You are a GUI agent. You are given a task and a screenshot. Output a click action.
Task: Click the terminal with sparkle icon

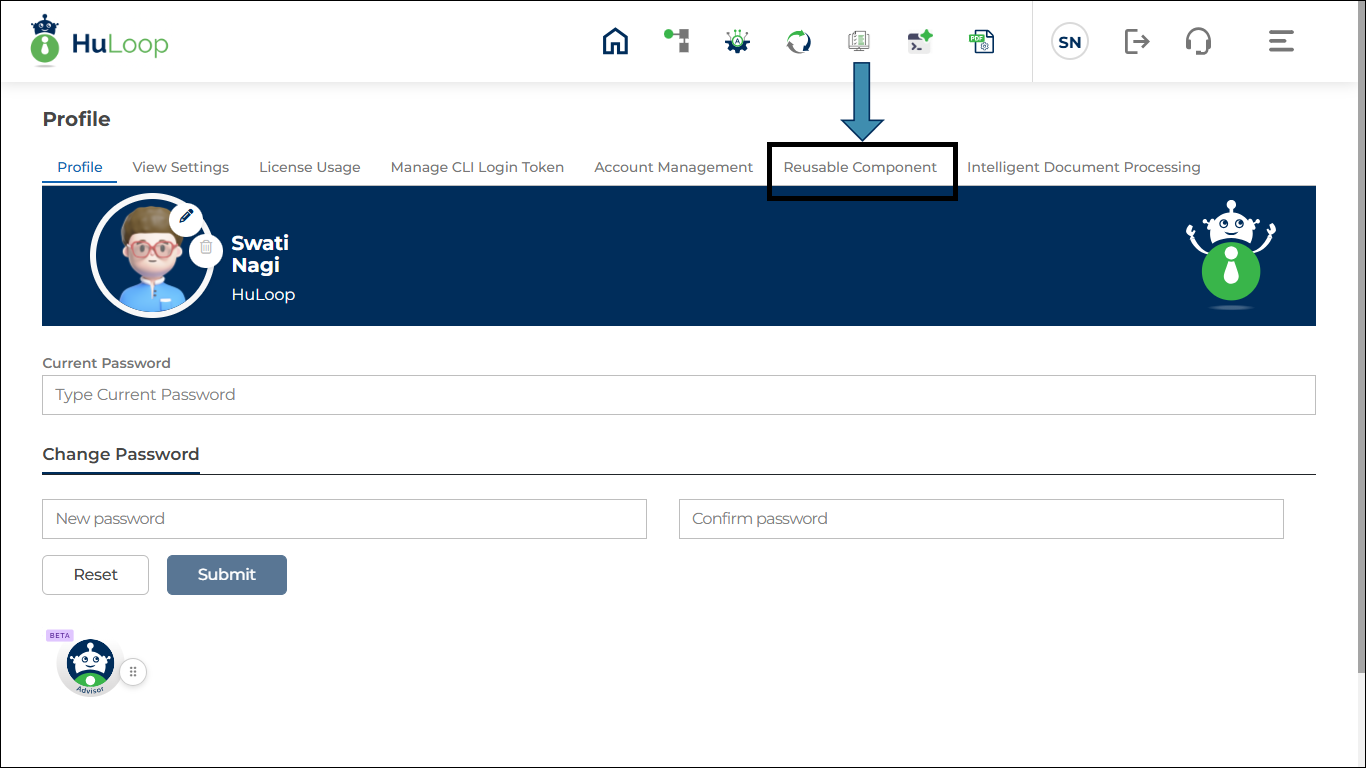[920, 41]
